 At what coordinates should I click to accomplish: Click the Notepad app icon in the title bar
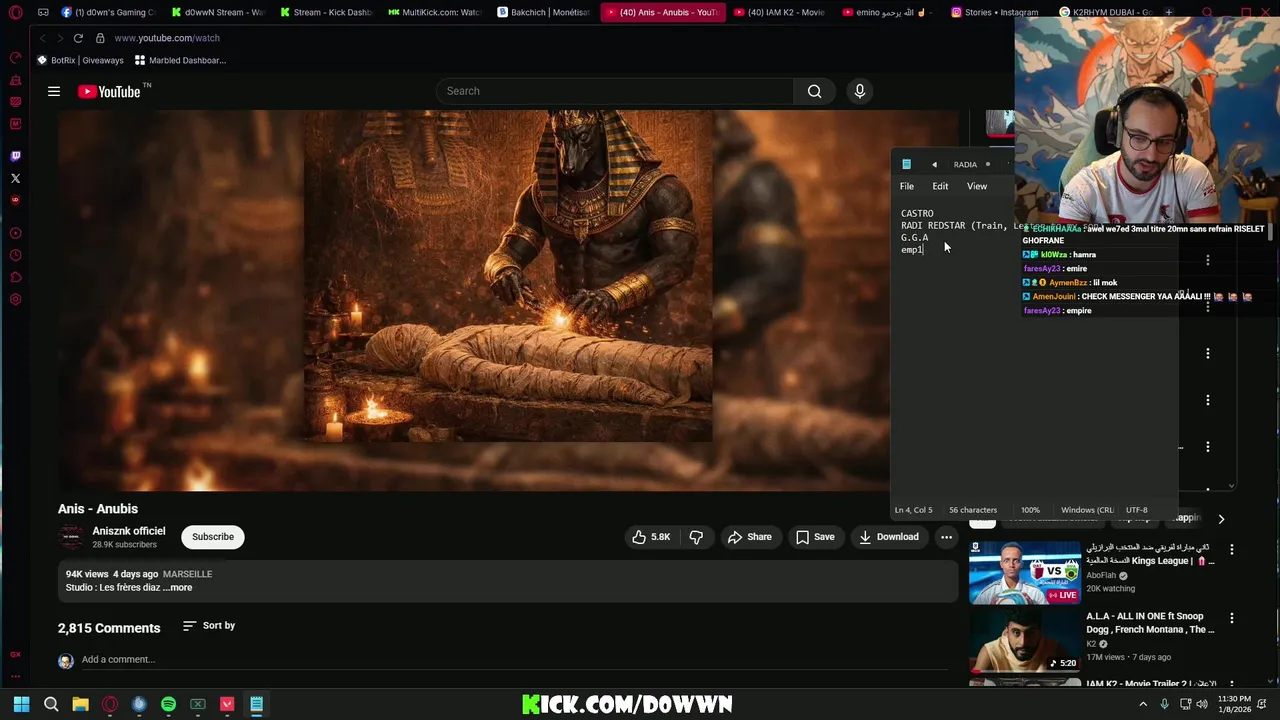click(x=906, y=164)
